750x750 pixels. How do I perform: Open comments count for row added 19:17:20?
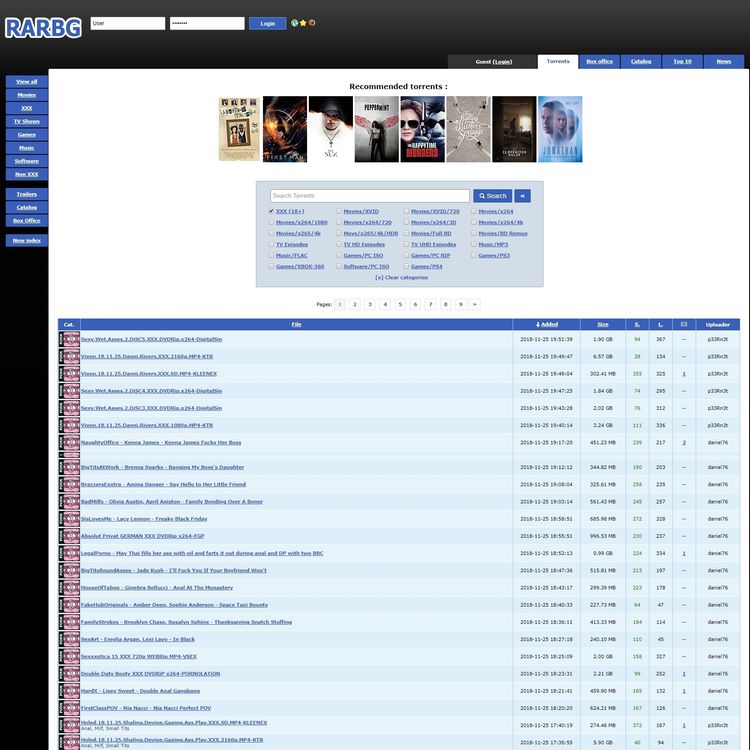tap(684, 443)
